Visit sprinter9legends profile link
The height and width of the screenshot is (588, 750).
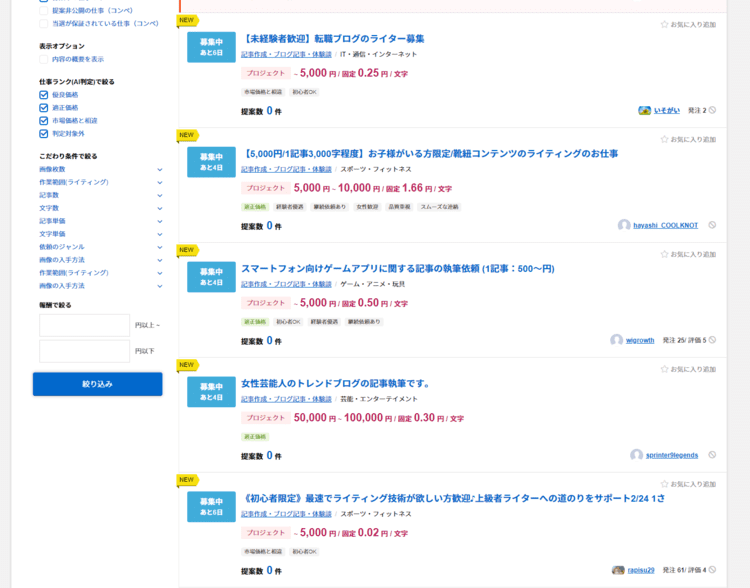click(x=672, y=455)
